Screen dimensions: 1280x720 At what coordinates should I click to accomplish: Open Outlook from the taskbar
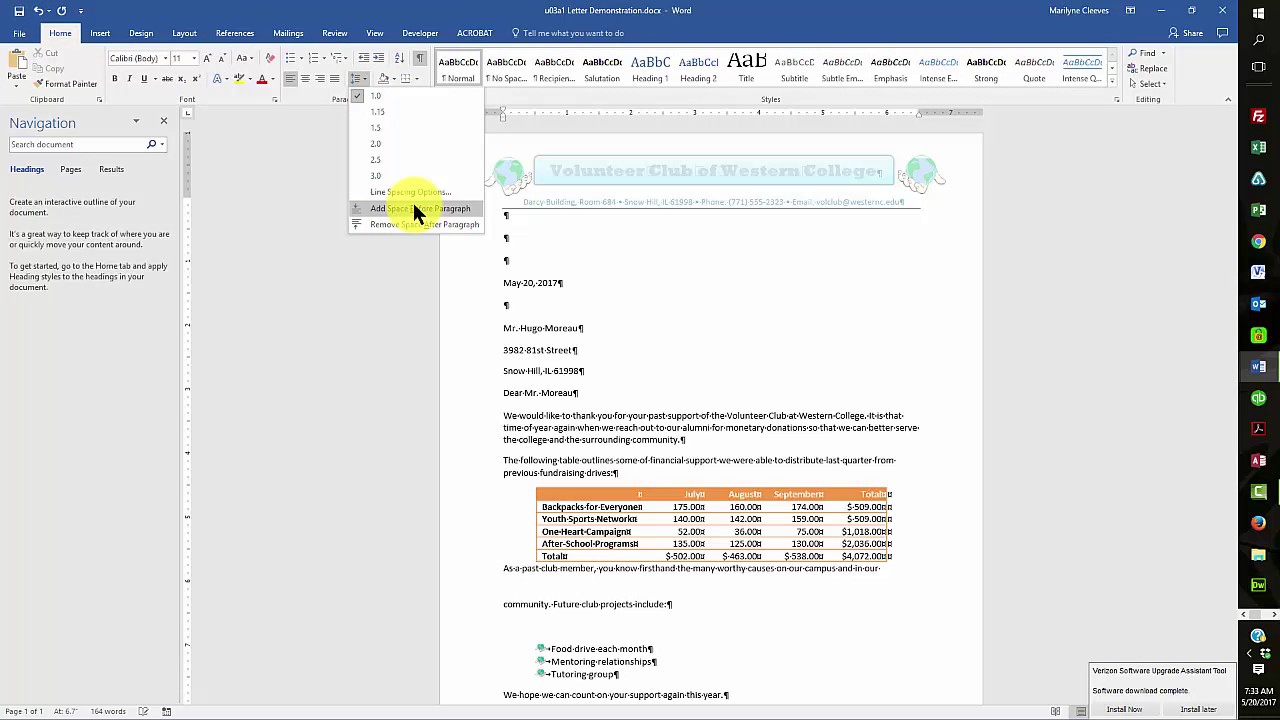1258,304
